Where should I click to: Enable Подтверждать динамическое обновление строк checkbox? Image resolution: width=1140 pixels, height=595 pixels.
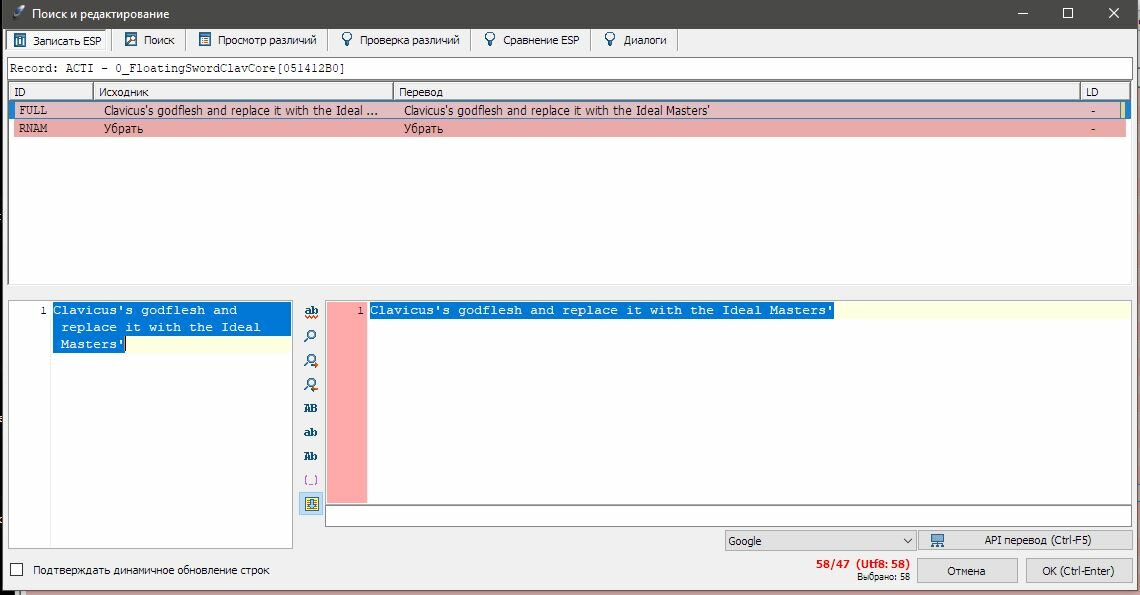click(x=17, y=570)
